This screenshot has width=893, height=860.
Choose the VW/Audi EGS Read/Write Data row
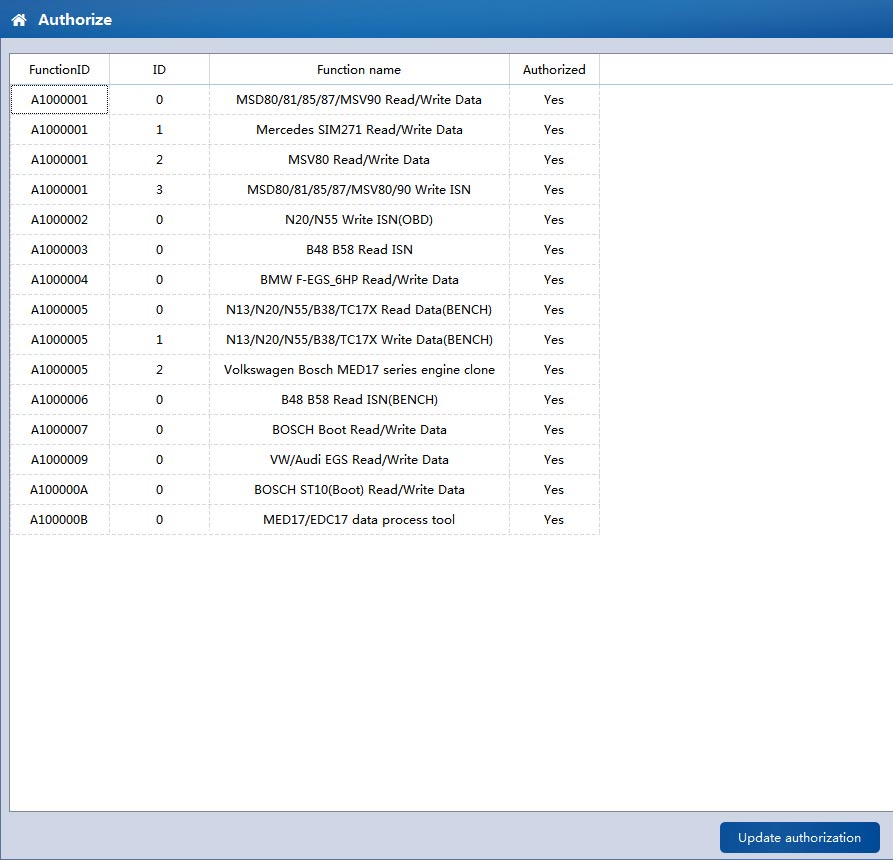(x=359, y=460)
